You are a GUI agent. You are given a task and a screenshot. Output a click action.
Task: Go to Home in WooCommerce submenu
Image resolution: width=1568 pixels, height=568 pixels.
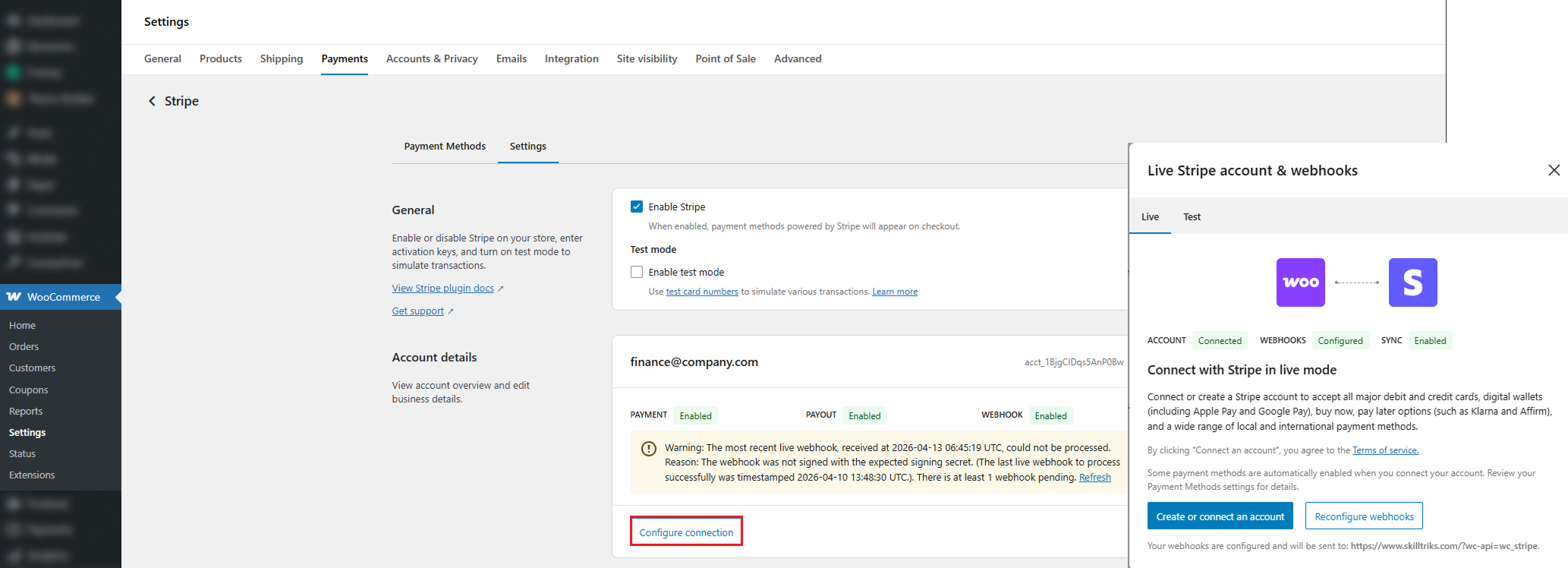pyautogui.click(x=23, y=325)
